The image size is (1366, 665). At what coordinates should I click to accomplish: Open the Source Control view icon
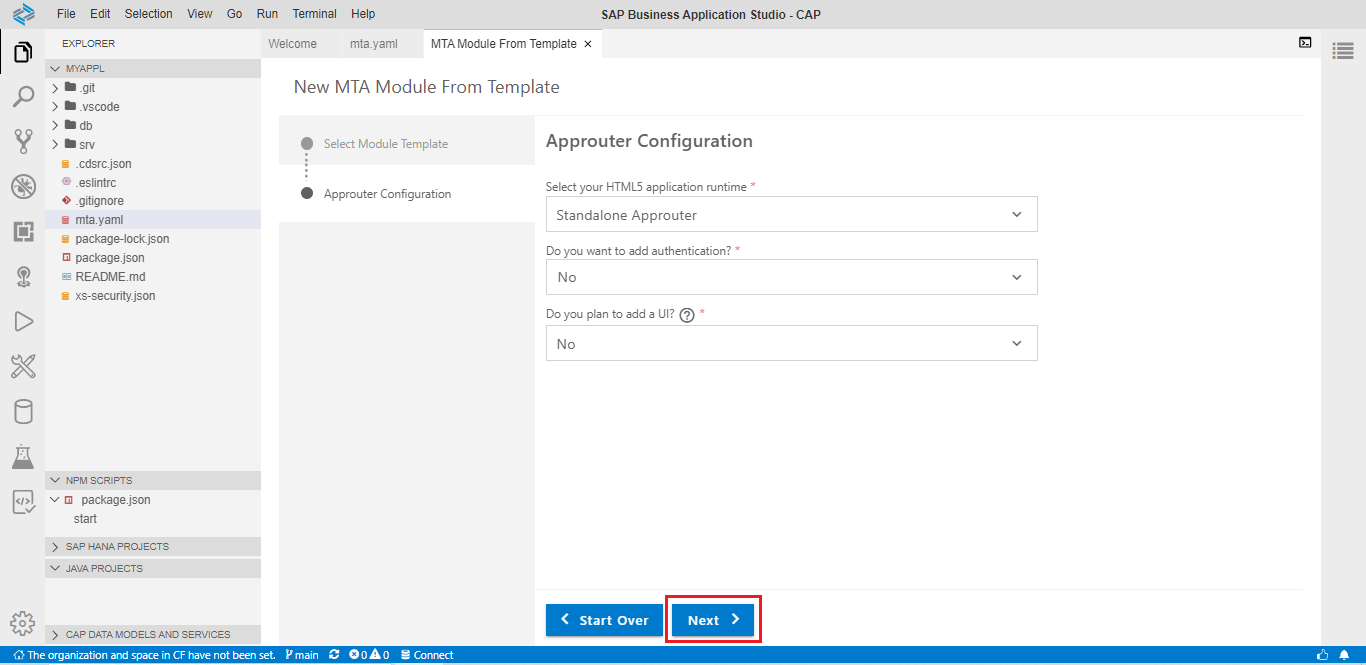point(22,141)
